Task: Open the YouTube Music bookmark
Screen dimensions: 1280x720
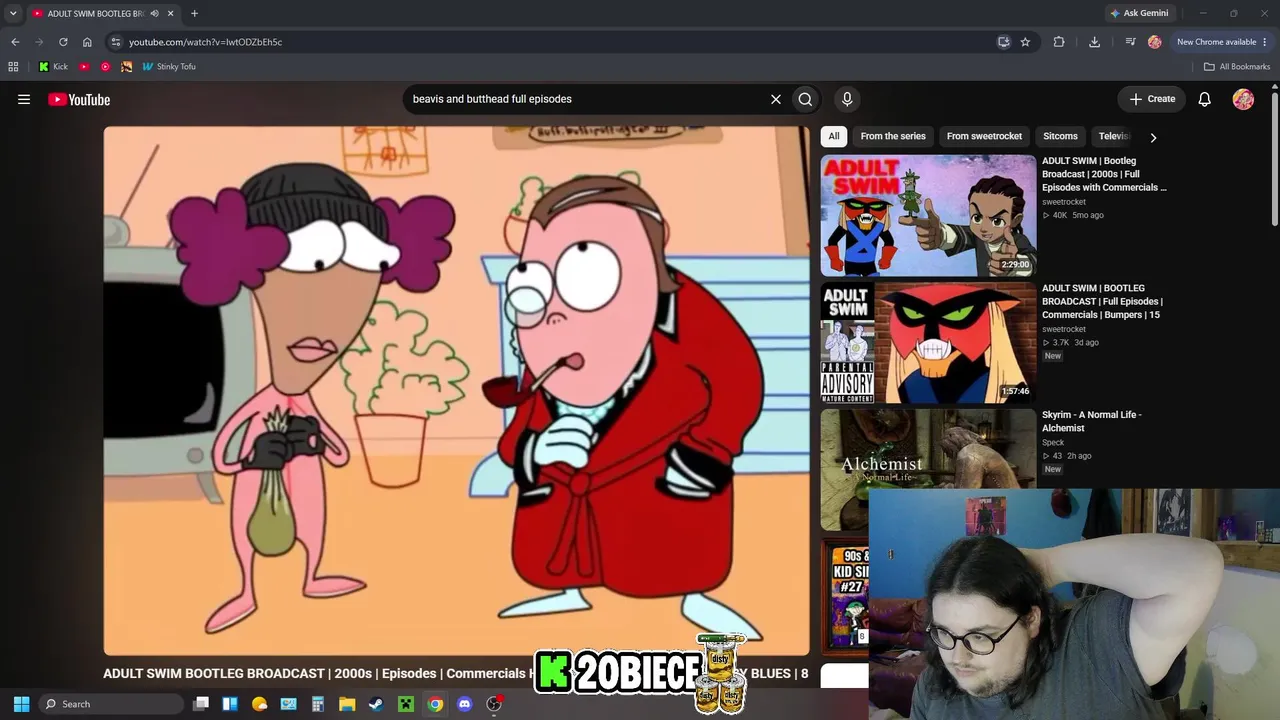Action: 105,67
